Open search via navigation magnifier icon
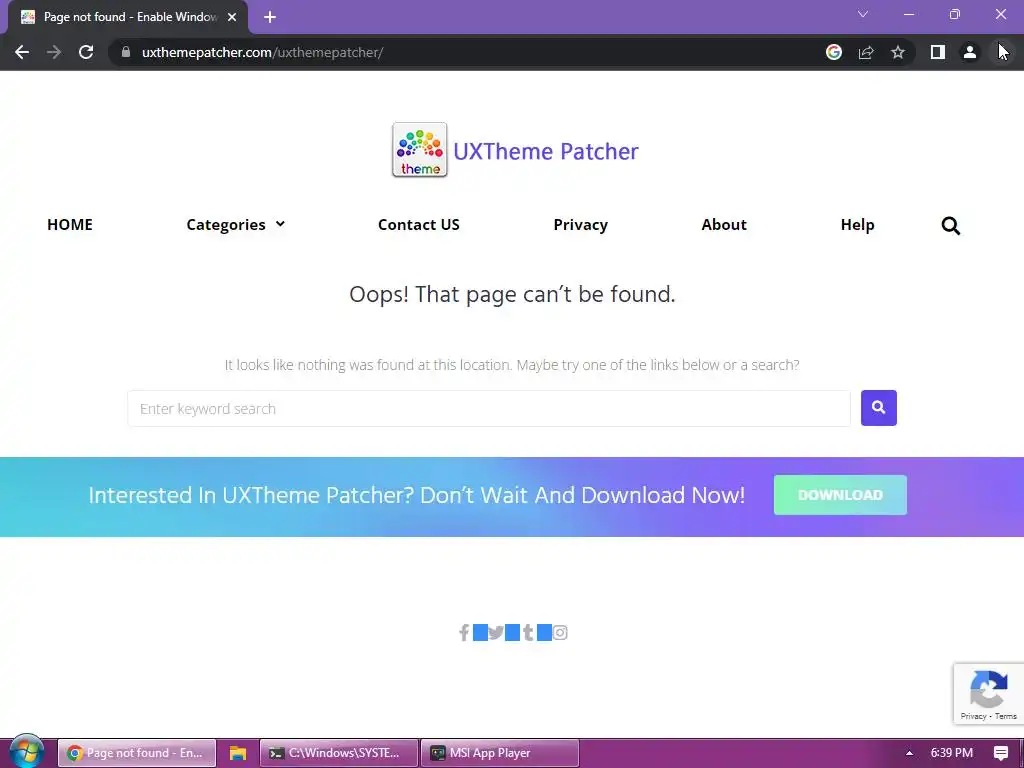Image resolution: width=1024 pixels, height=768 pixels. [951, 225]
